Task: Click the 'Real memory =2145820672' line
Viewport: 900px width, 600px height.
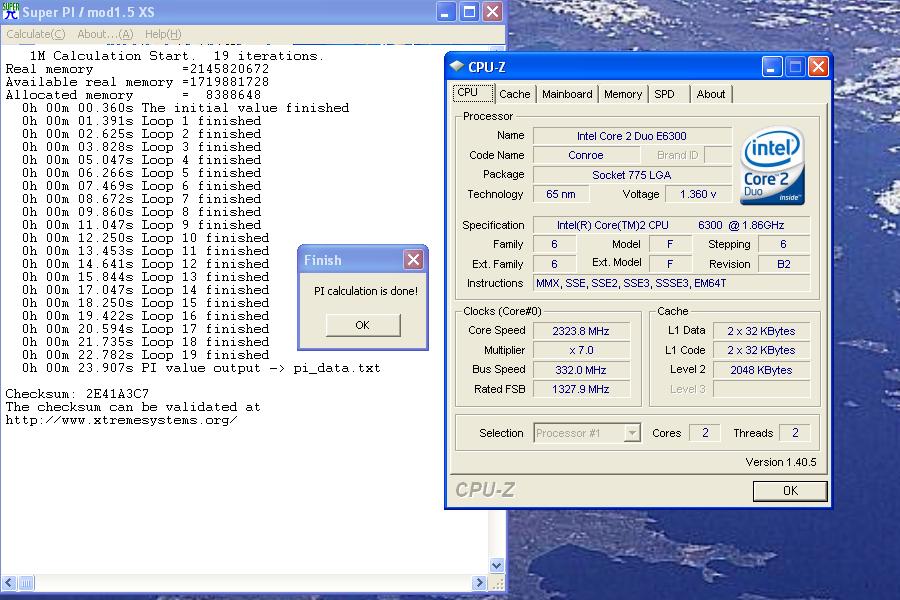Action: tap(137, 69)
